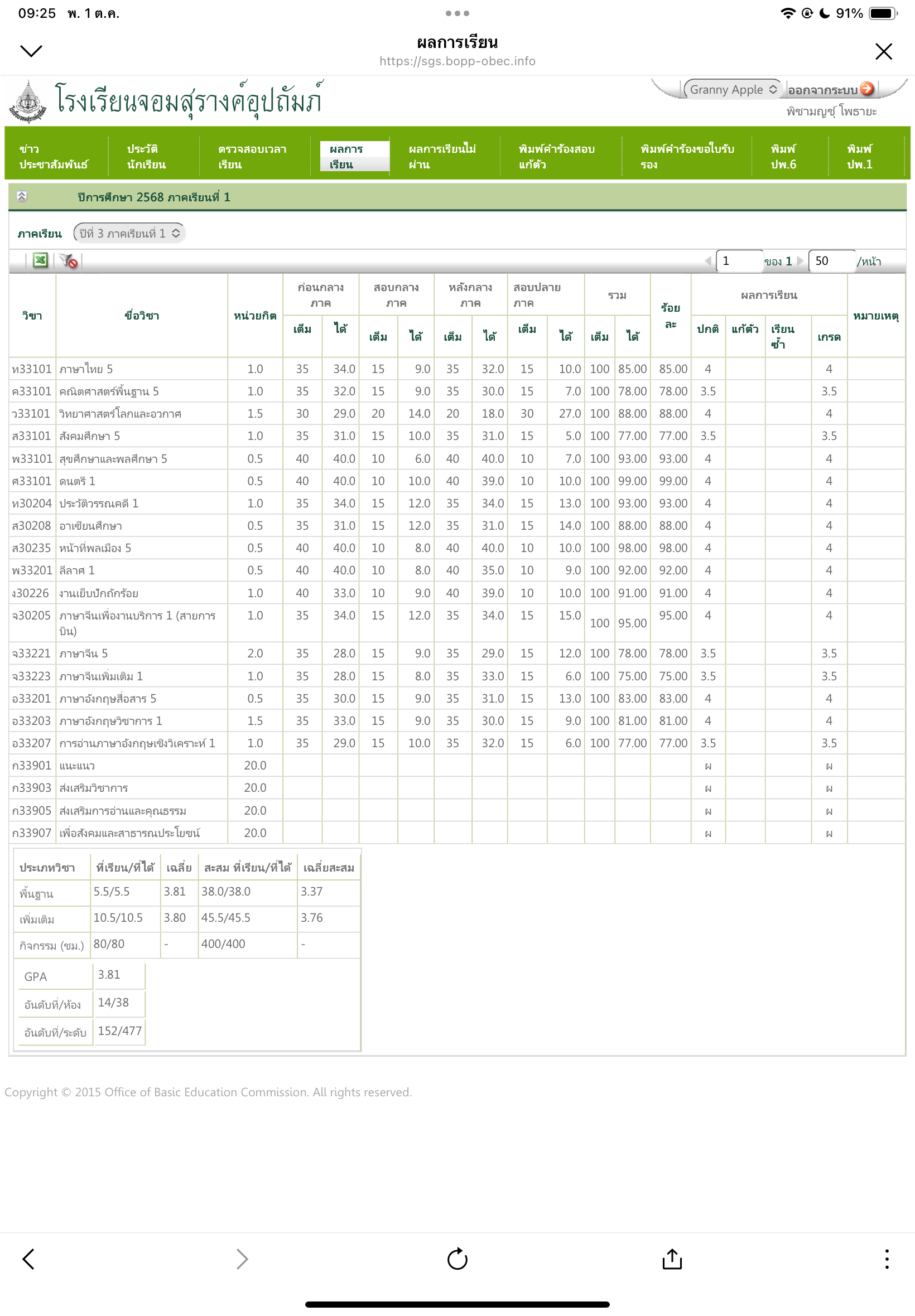Click the clear filter funnel icon
915x1316 pixels.
point(69,260)
